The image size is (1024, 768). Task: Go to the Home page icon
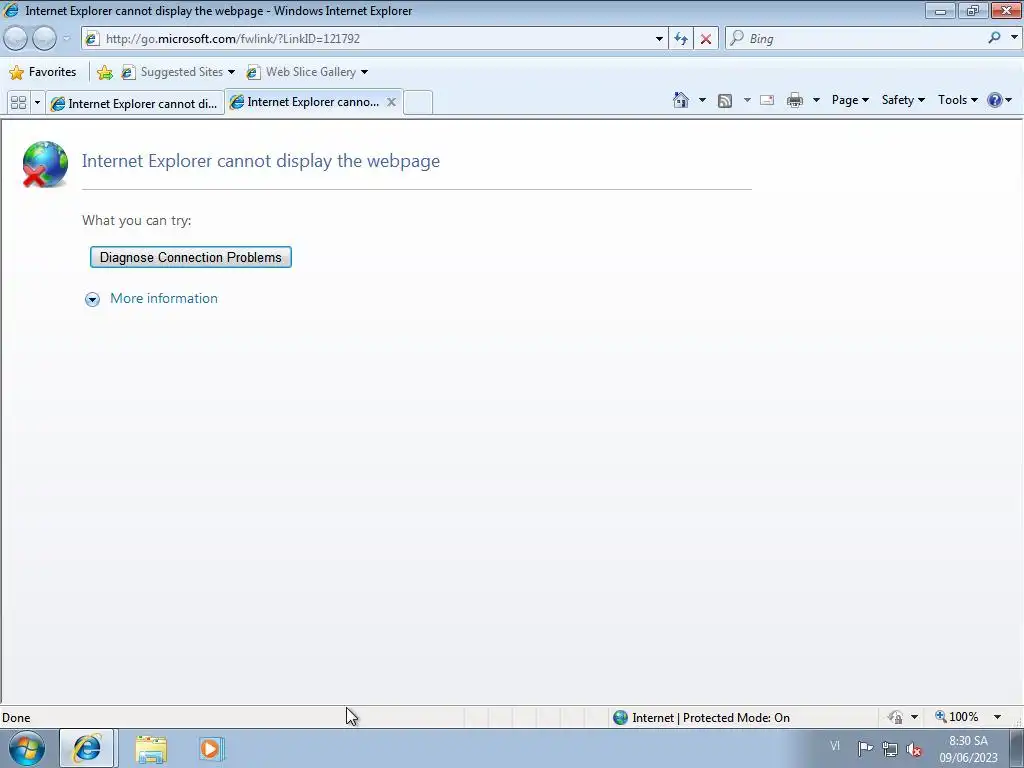[x=680, y=100]
